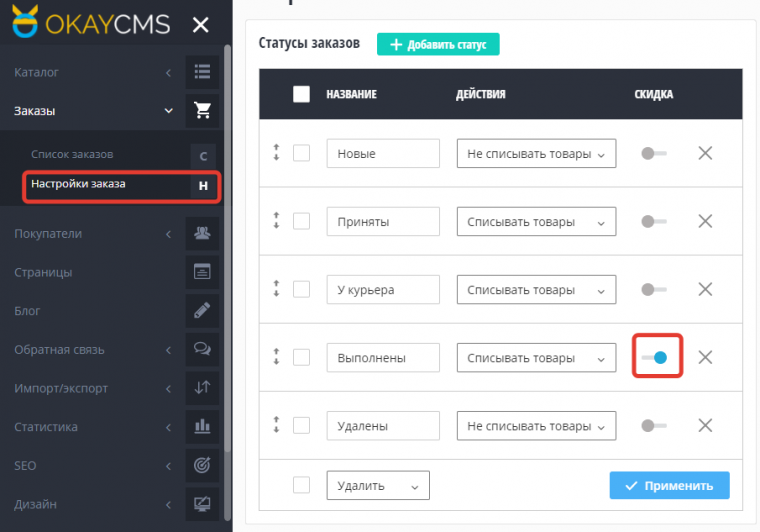Open the Страницы menu item
760x532 pixels.
(43, 272)
